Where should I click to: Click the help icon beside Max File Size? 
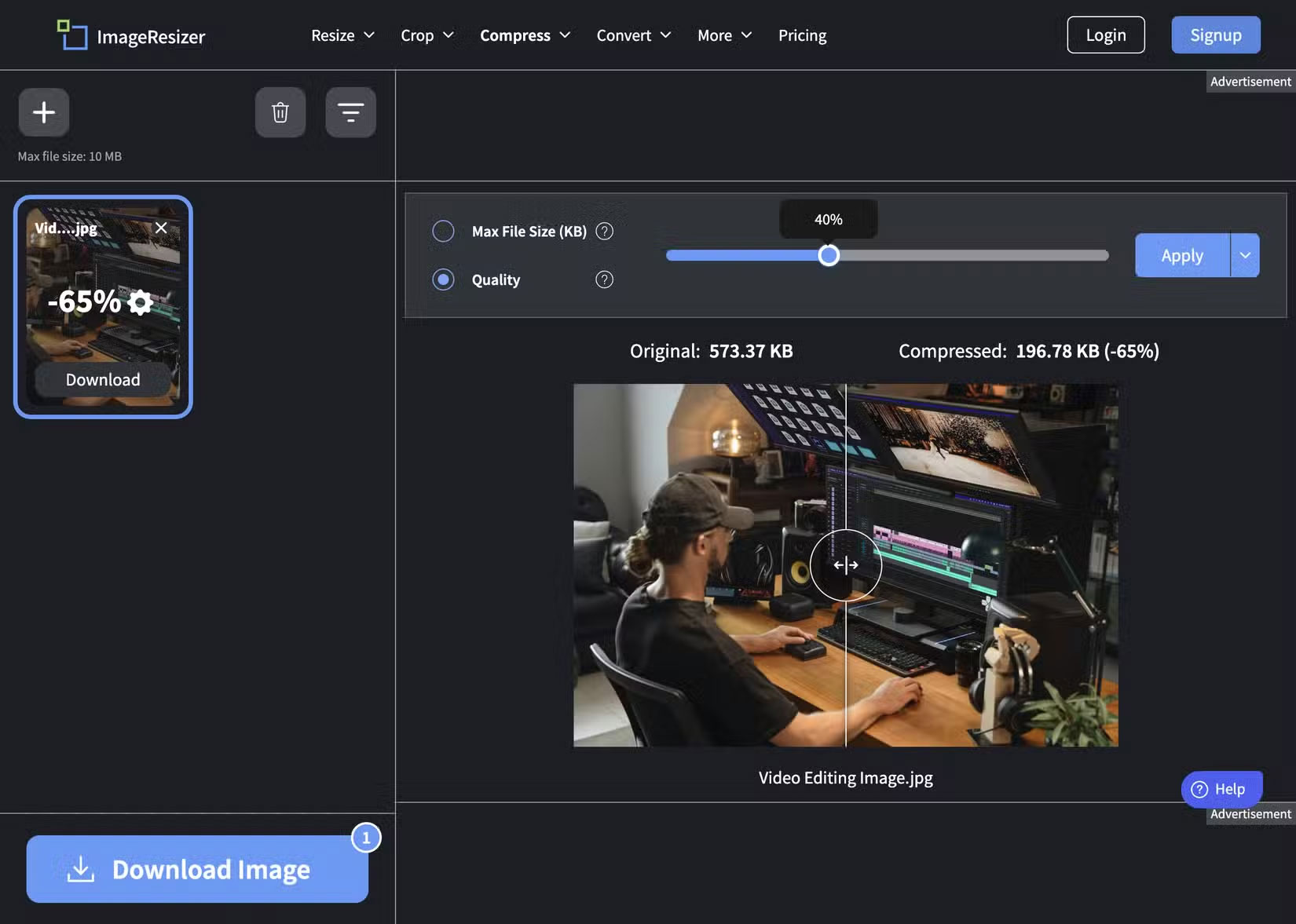click(605, 231)
